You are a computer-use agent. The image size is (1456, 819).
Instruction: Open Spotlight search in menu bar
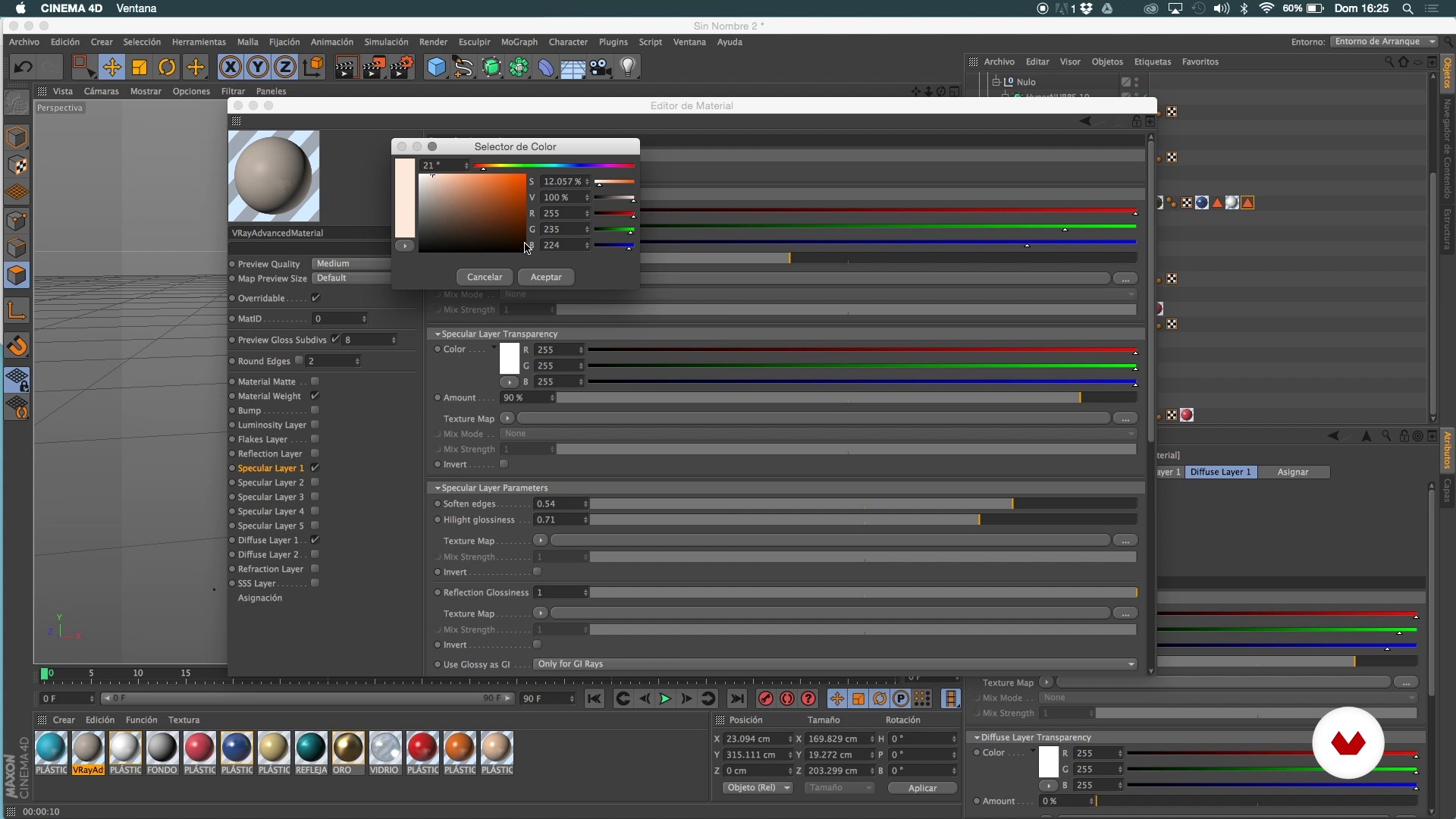1407,8
